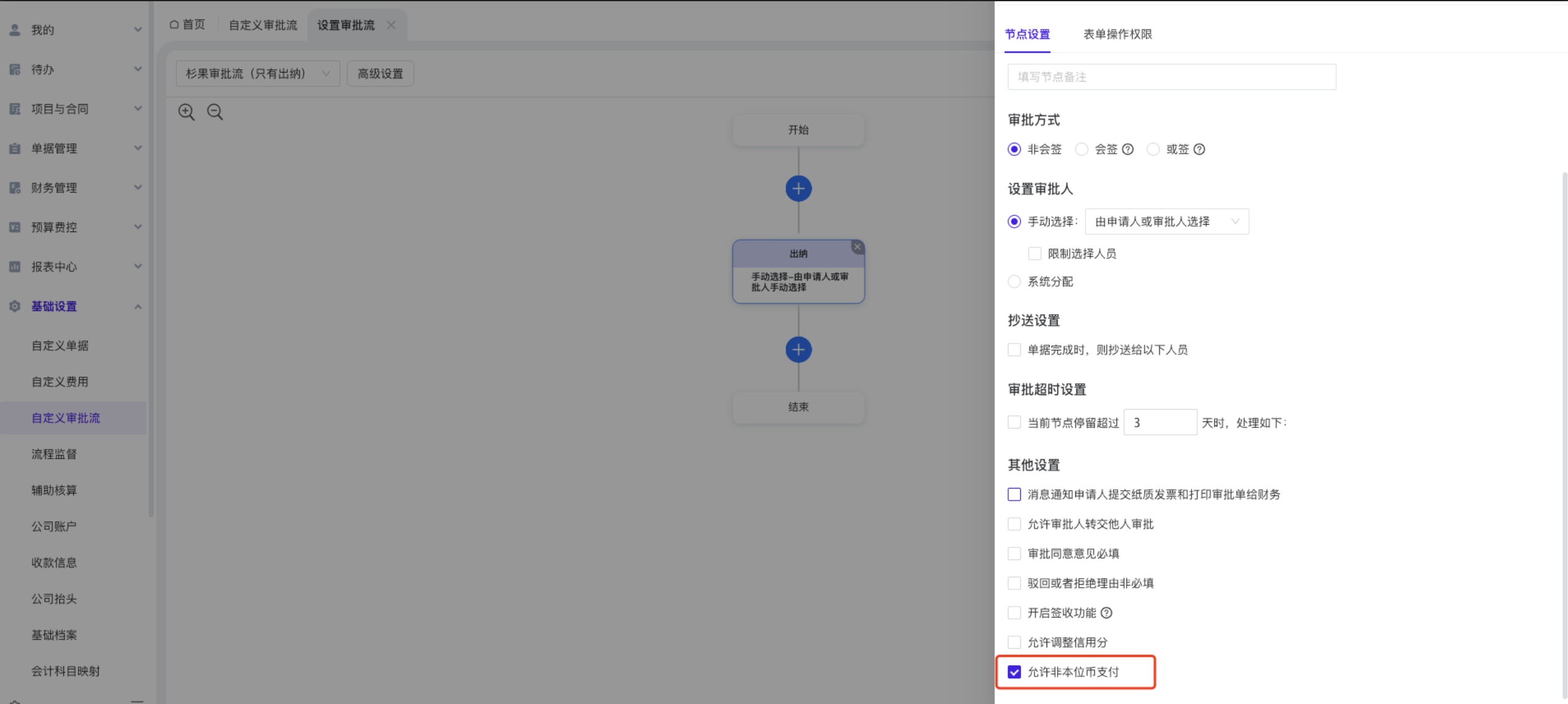Delete the 出纳 node via X icon

click(x=857, y=247)
